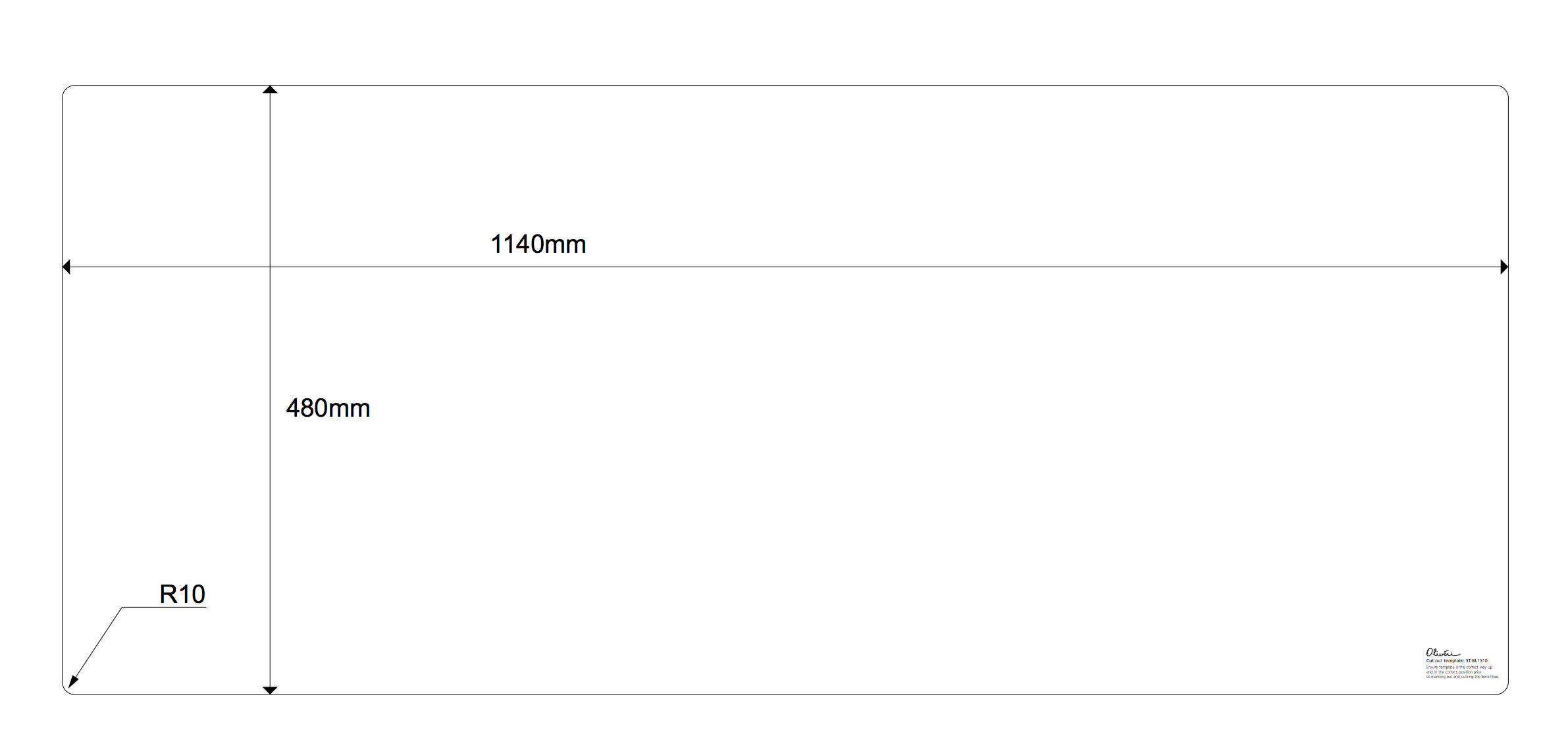Click the 'and in the correct position prior' line
Viewport: 1568px width, 736px height.
tap(1453, 672)
